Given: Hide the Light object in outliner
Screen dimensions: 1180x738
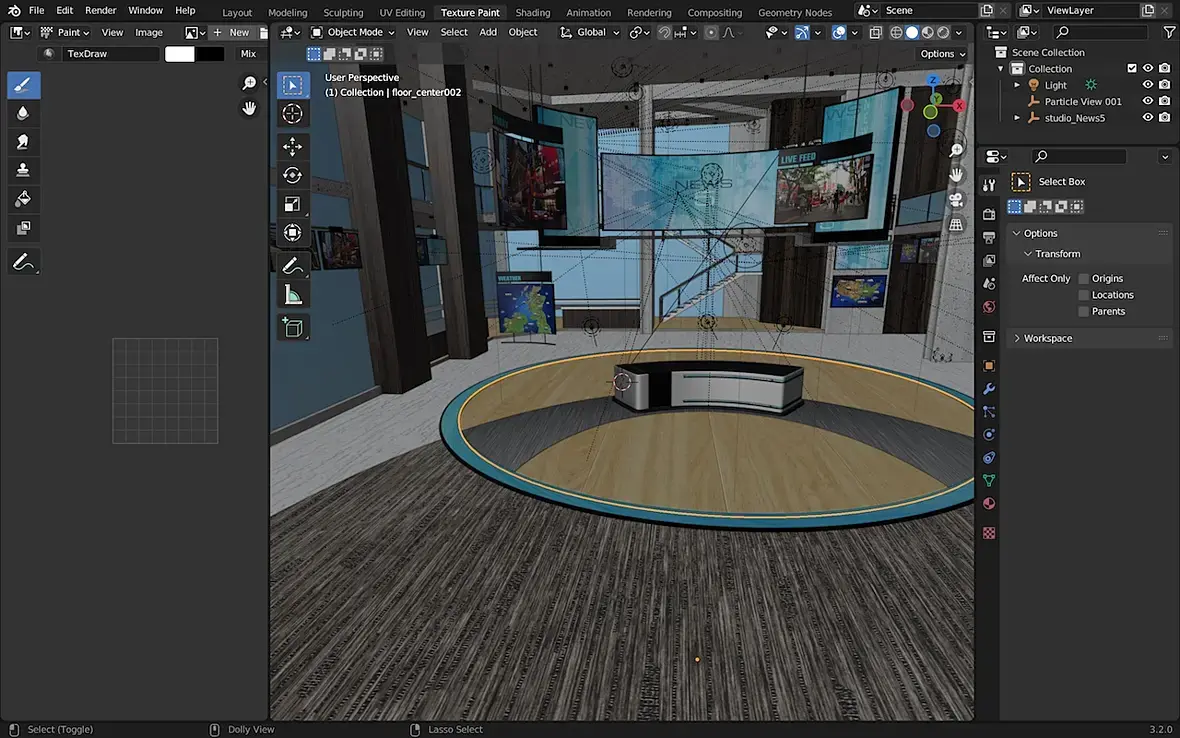Looking at the screenshot, I should click(1148, 85).
